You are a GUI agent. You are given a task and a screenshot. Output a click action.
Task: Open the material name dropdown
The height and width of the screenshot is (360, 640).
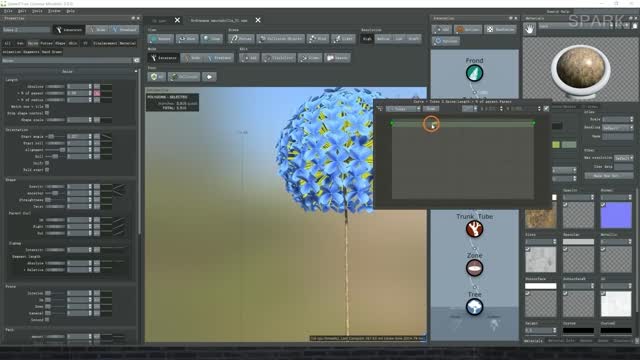[575, 26]
